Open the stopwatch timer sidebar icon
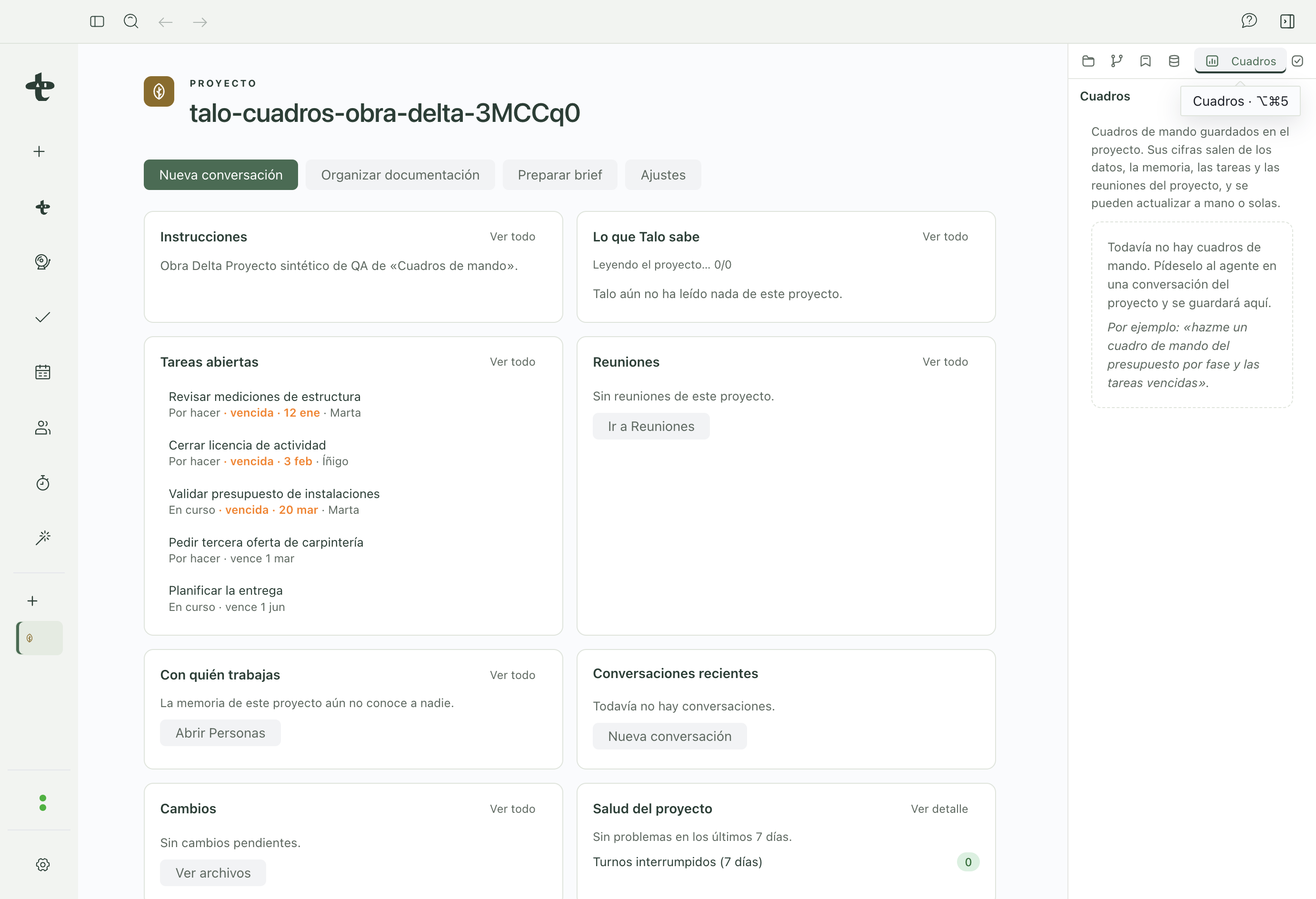This screenshot has height=899, width=1316. [42, 483]
